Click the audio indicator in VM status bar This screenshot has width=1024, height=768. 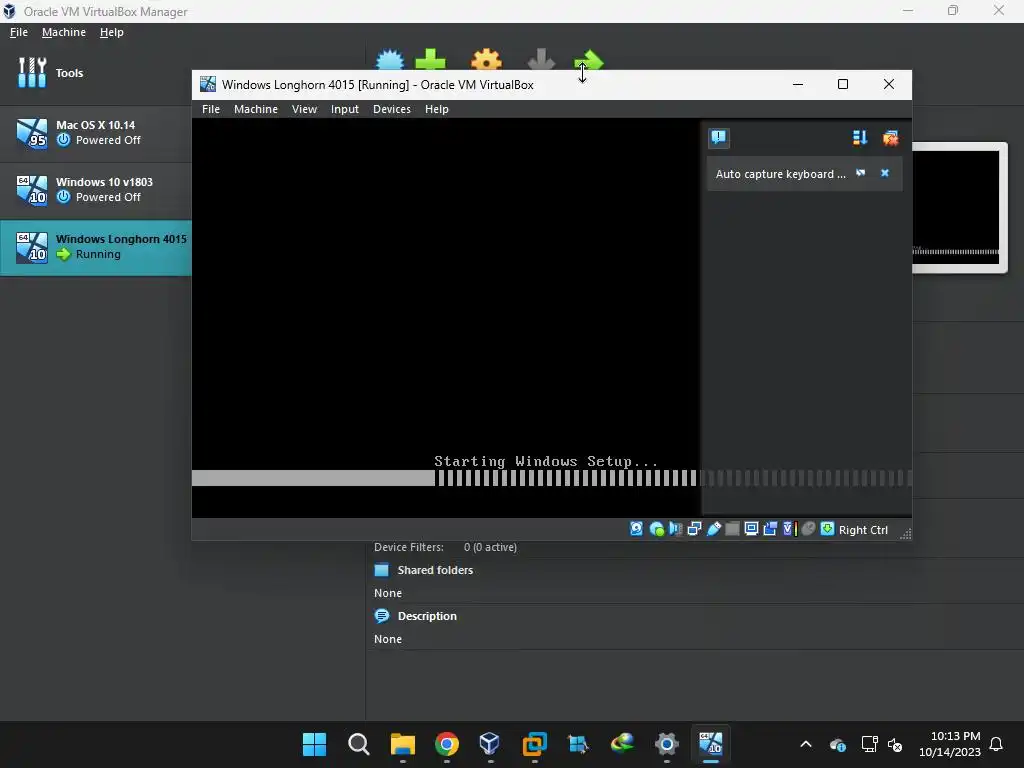pos(675,529)
